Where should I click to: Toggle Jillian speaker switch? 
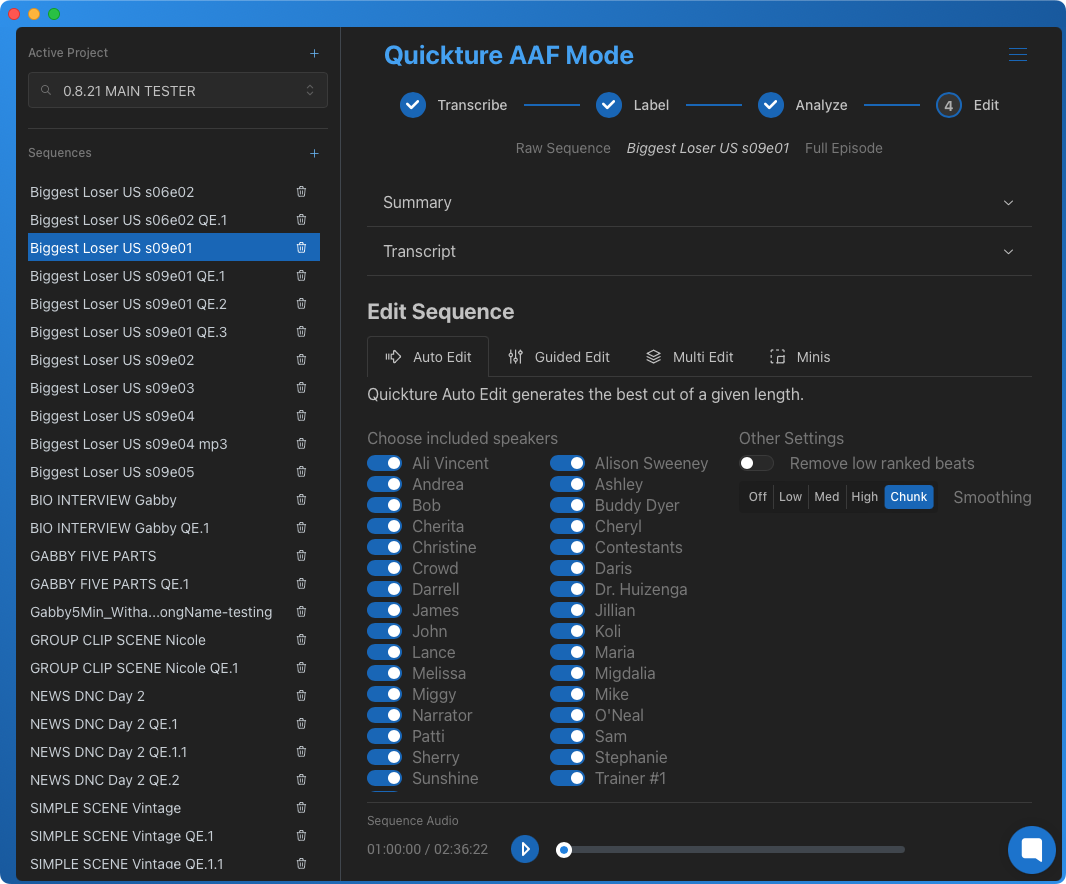pos(567,610)
